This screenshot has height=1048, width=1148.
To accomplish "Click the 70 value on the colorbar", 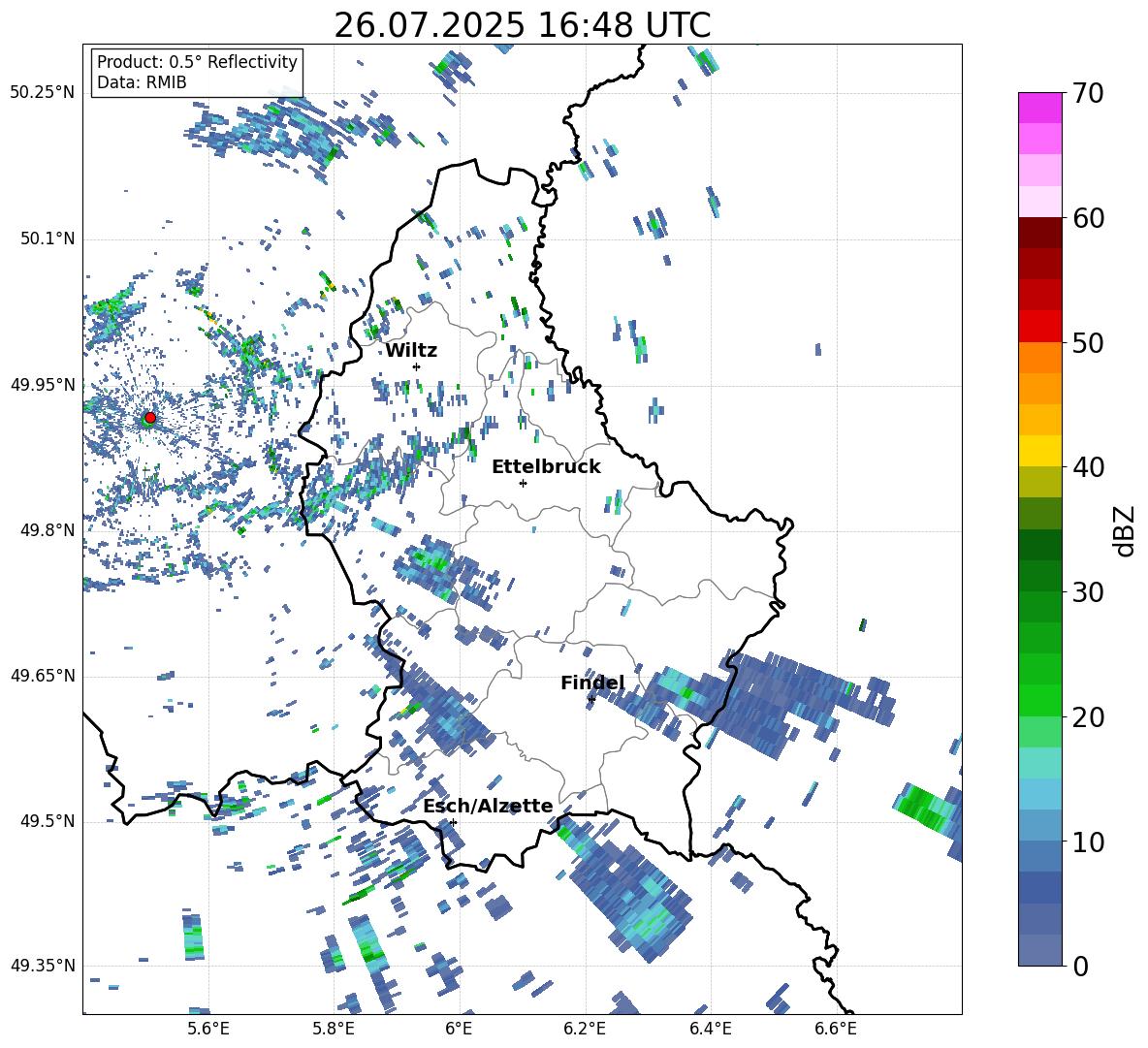I will tap(1088, 94).
